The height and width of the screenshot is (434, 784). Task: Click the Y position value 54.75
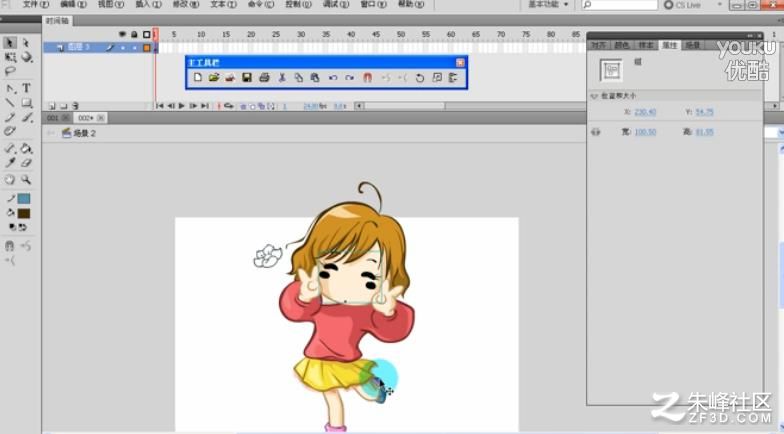(704, 112)
